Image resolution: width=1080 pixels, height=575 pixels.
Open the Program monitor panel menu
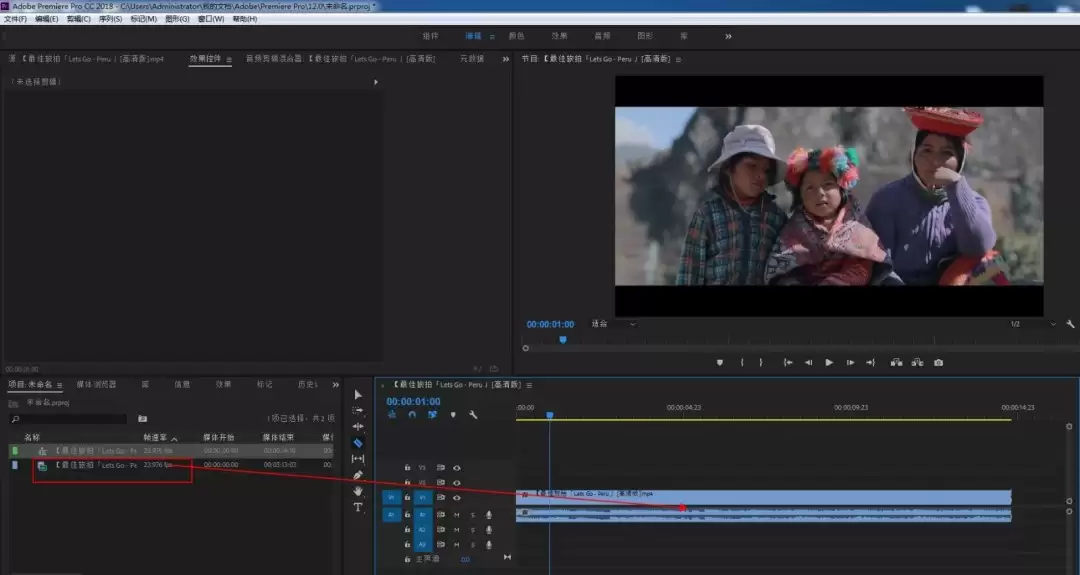pyautogui.click(x=678, y=59)
